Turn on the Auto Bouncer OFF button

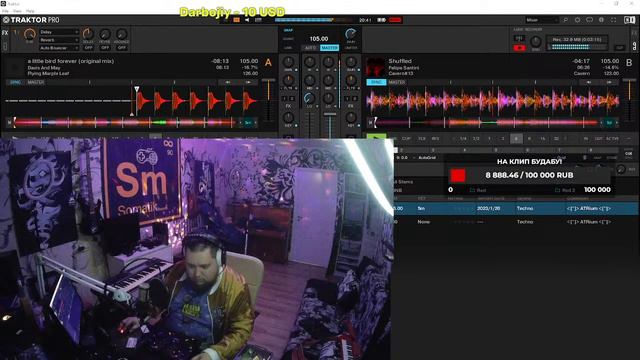[122, 48]
